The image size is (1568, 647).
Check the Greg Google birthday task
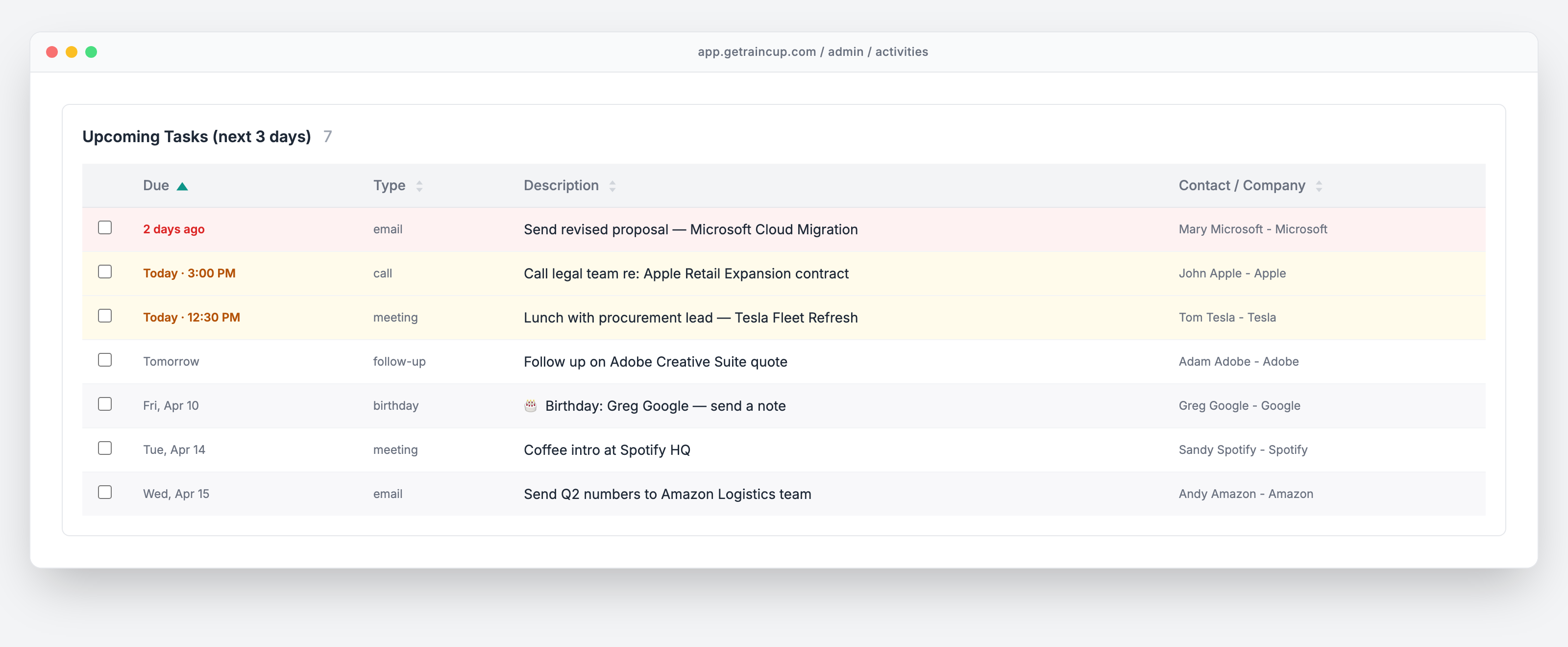click(105, 404)
